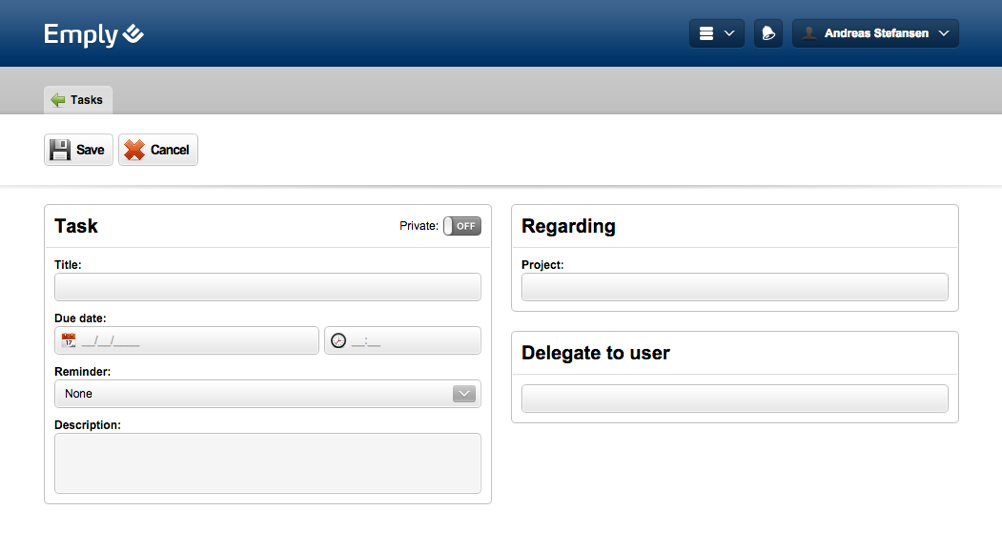The width and height of the screenshot is (1002, 533).
Task: Click the red X Cancel icon
Action: 134,150
